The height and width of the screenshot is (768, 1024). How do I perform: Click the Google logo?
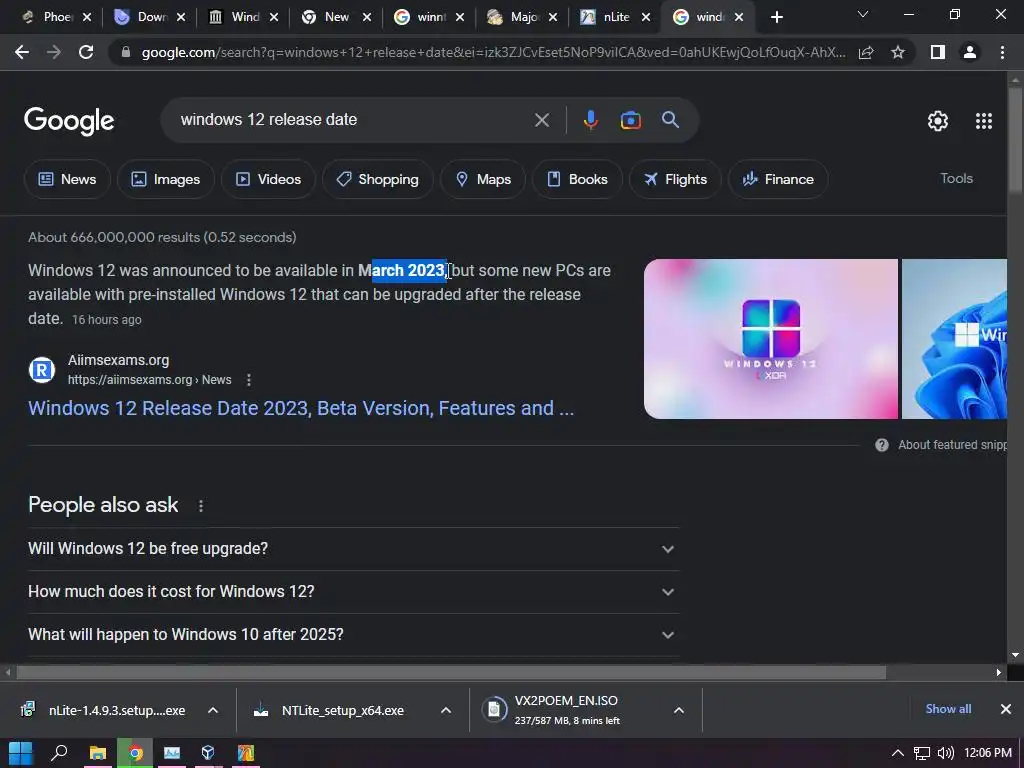[x=69, y=121]
